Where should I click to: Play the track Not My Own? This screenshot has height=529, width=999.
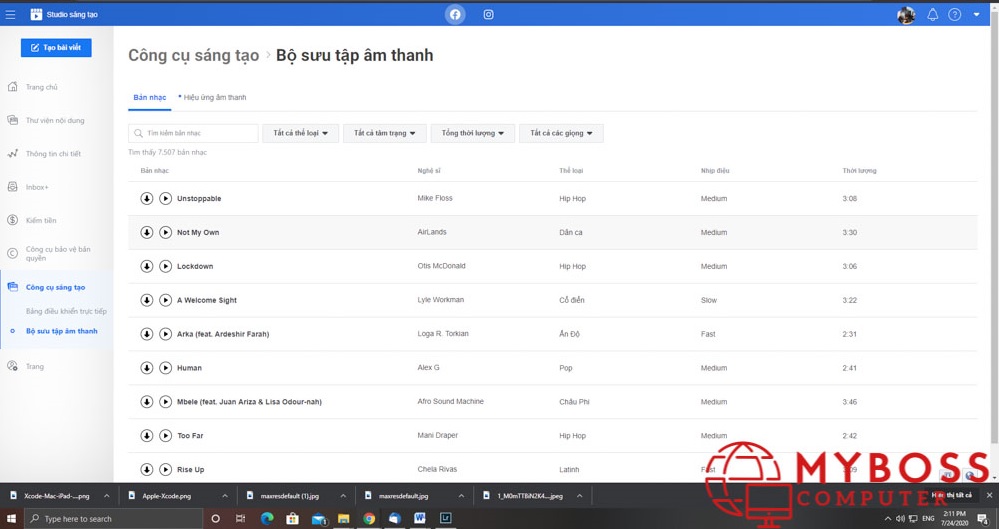pyautogui.click(x=166, y=233)
